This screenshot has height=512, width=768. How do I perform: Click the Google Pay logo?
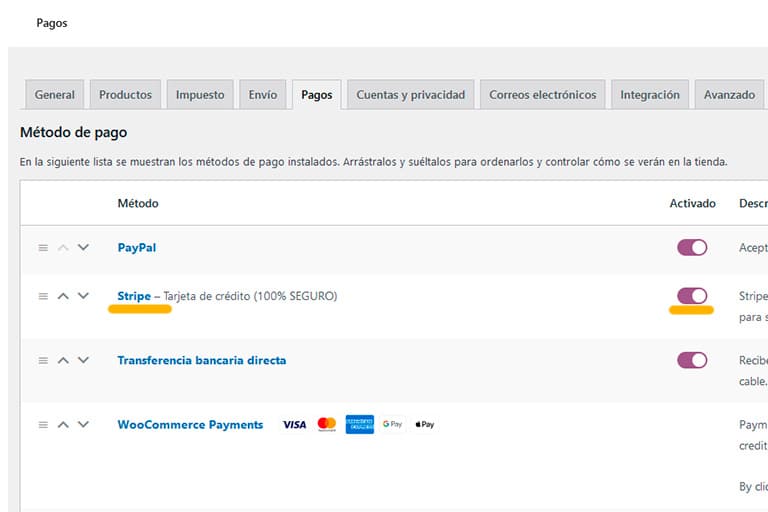coord(392,424)
